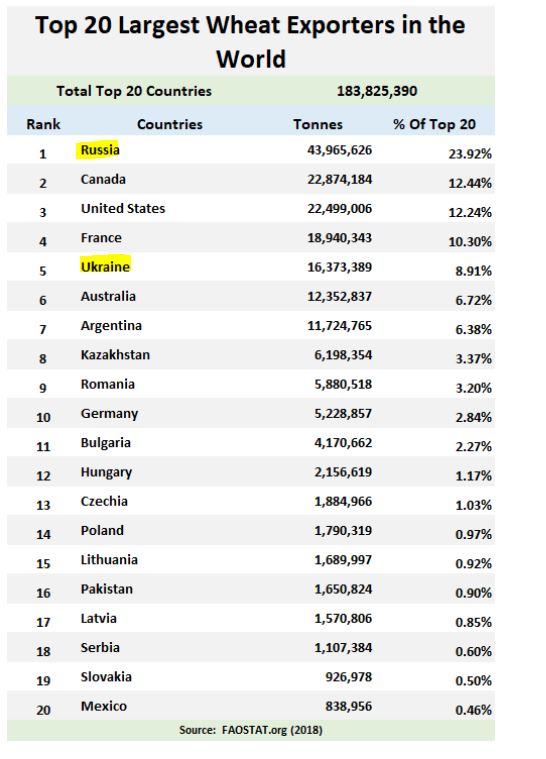Image resolution: width=546 pixels, height=759 pixels.
Task: Select the Countries column header
Action: [169, 124]
